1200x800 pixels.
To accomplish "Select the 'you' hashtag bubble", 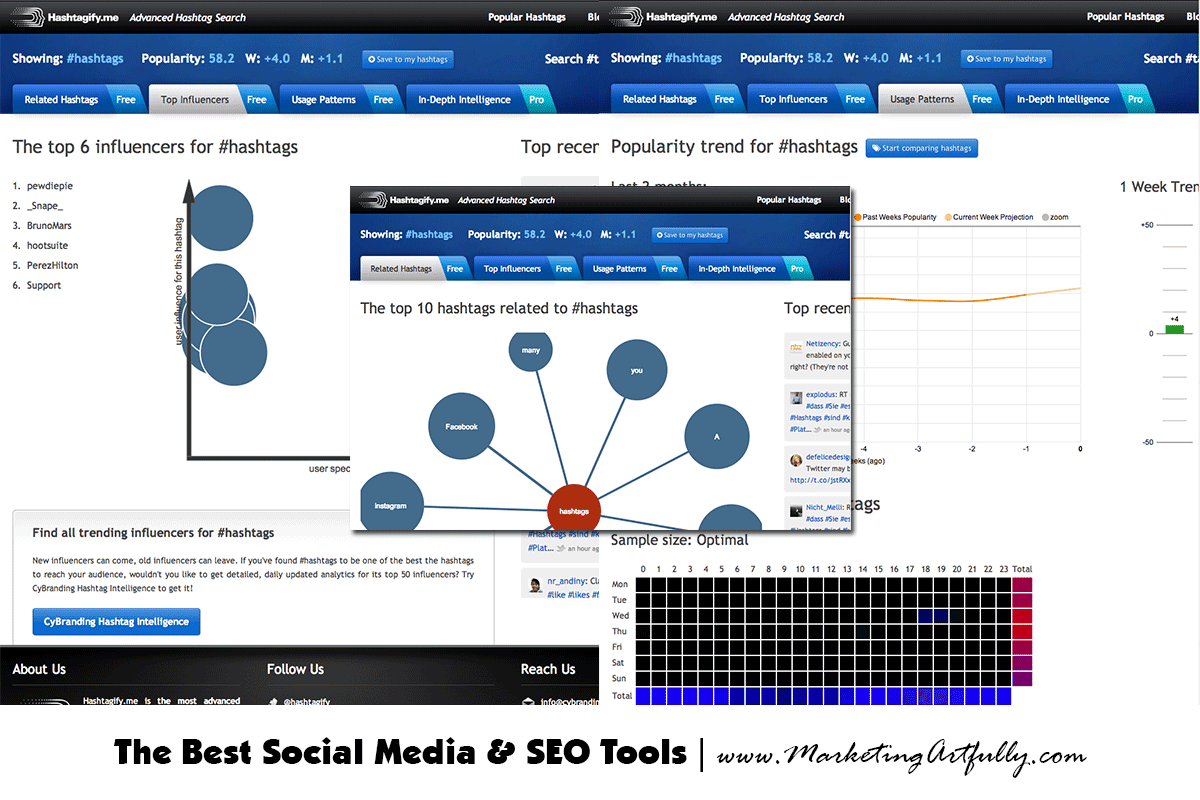I will pos(637,370).
